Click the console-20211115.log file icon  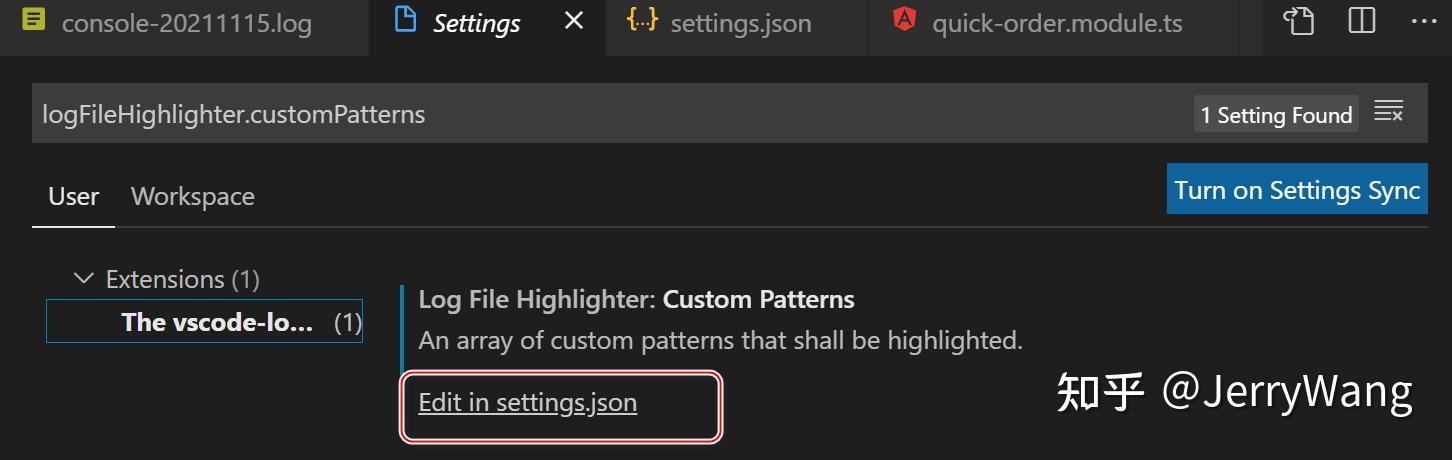34,21
